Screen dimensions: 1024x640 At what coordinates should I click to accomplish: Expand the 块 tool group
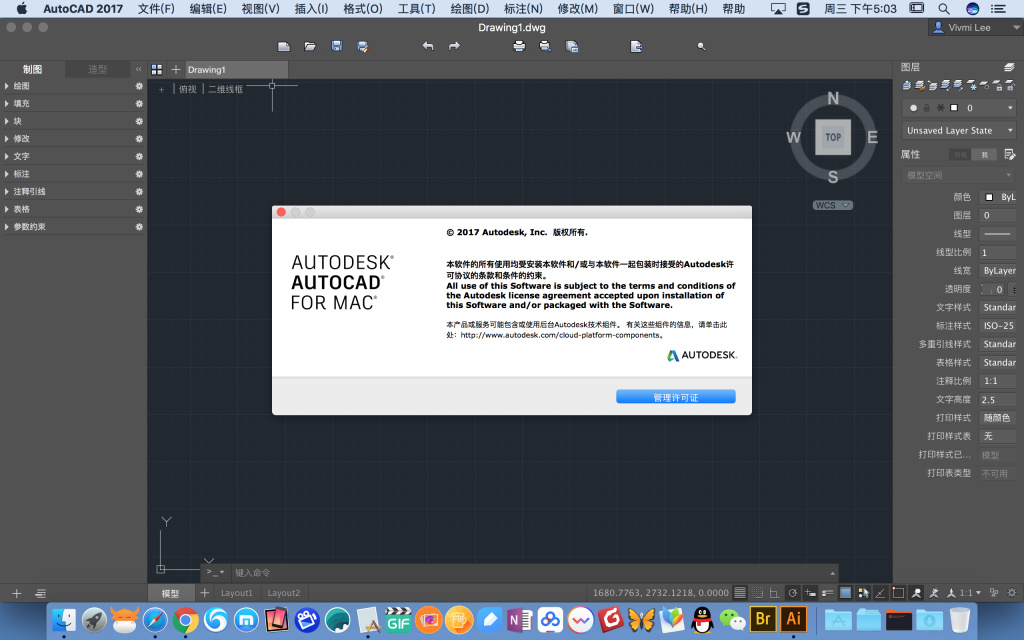(7, 121)
